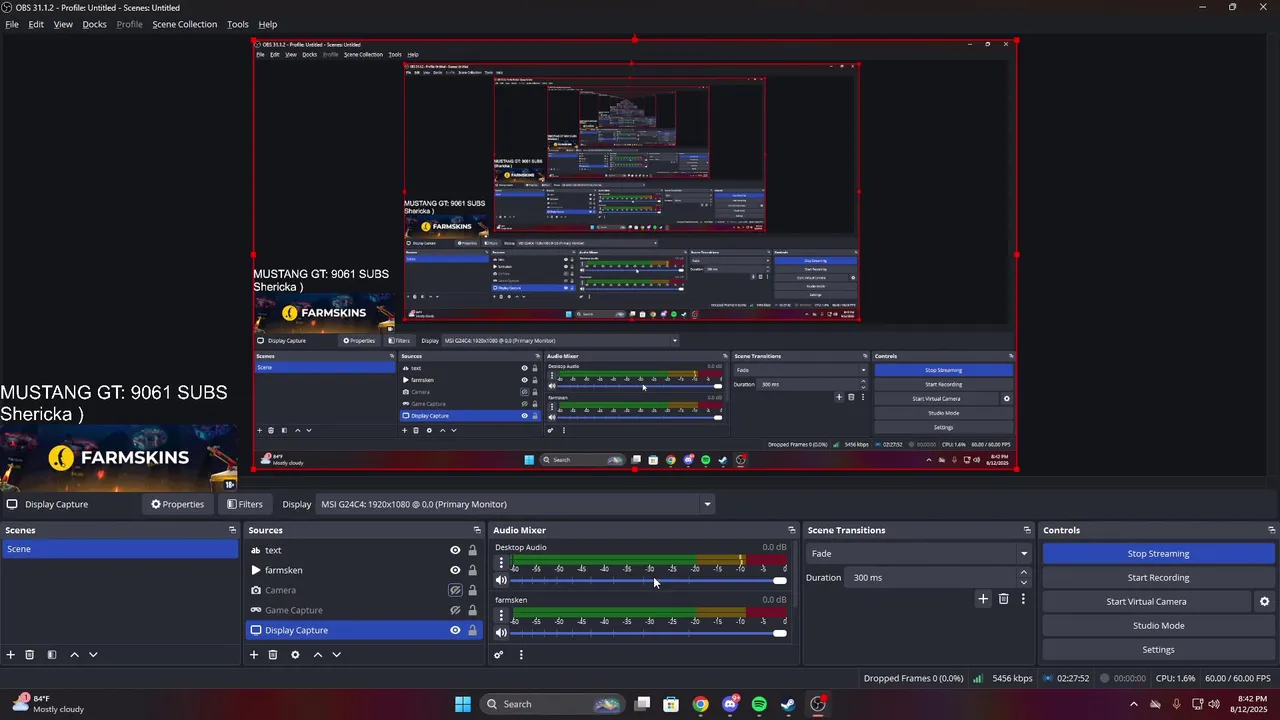1280x720 pixels.
Task: Open the Help menu
Action: [x=268, y=24]
